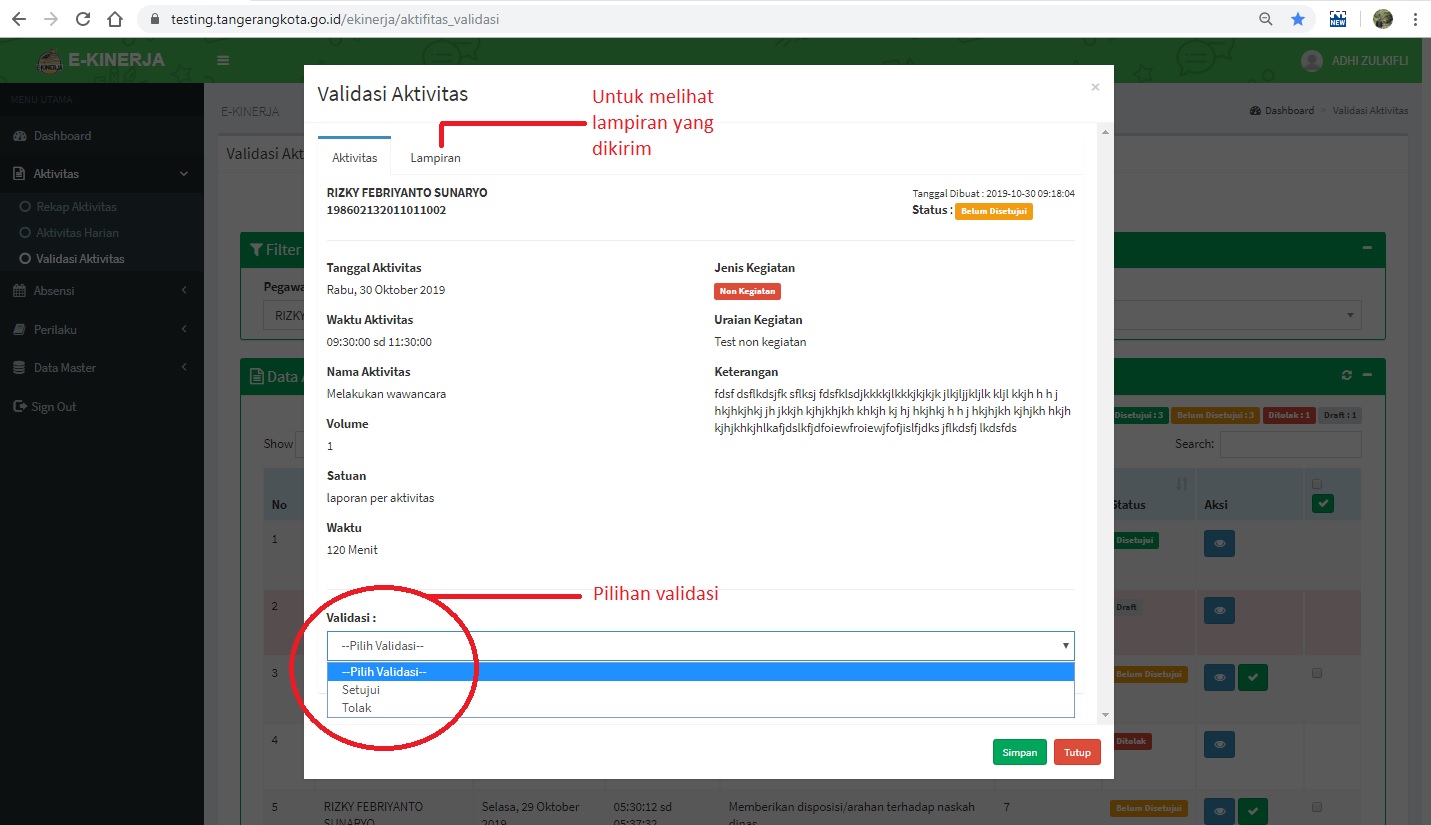Click the Dashboard sidebar item

62,136
